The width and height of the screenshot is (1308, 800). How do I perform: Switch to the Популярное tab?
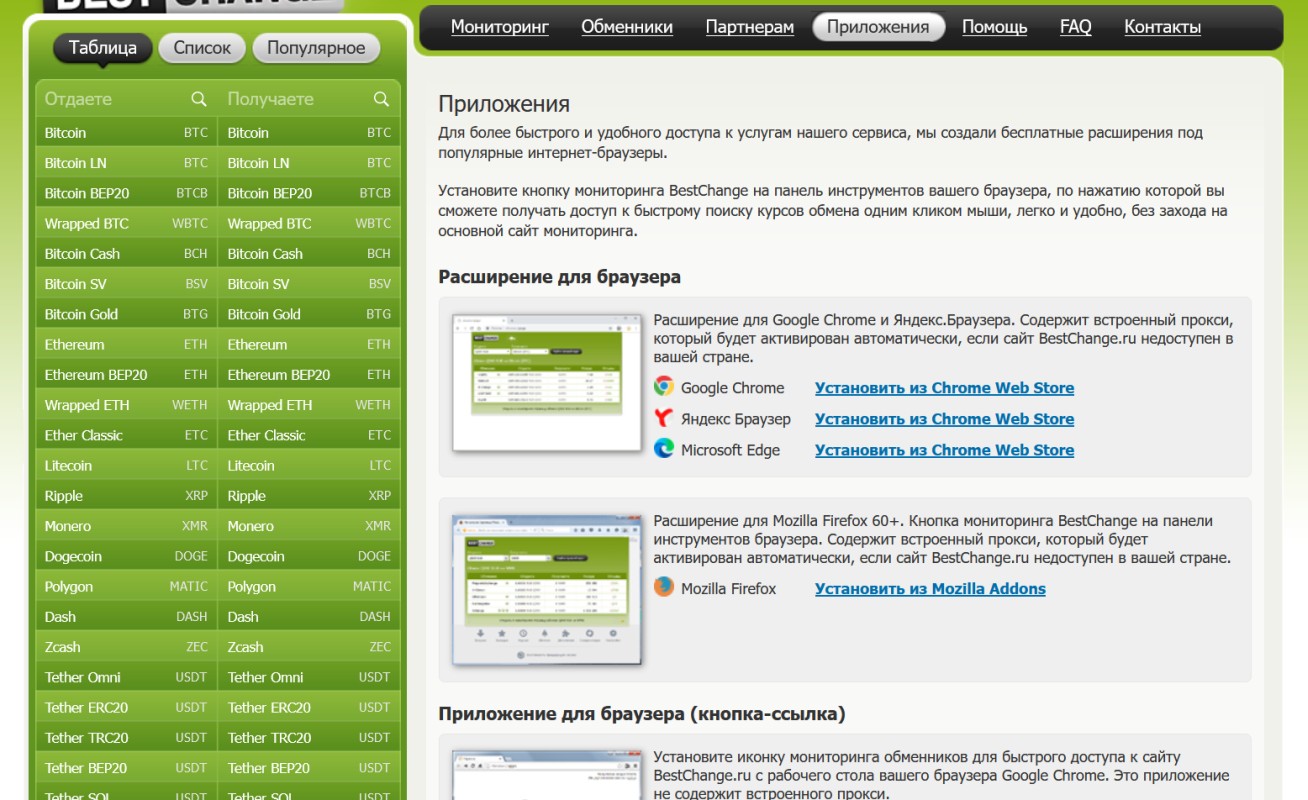point(316,47)
